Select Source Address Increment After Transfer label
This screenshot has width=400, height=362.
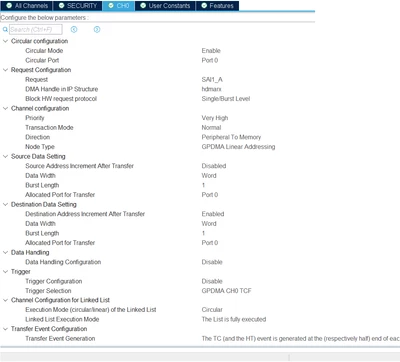click(x=79, y=166)
